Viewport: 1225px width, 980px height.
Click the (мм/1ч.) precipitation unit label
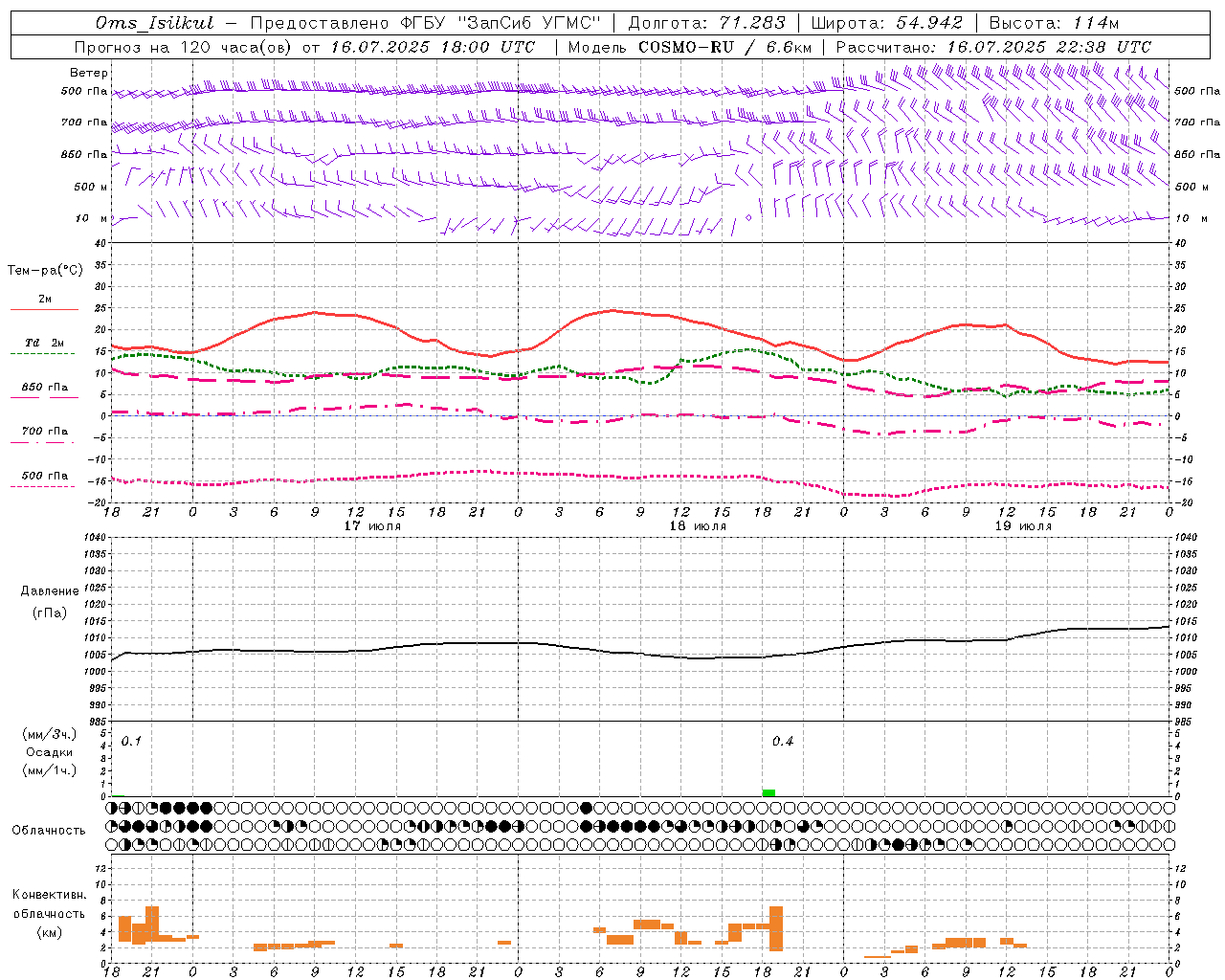pos(50,770)
